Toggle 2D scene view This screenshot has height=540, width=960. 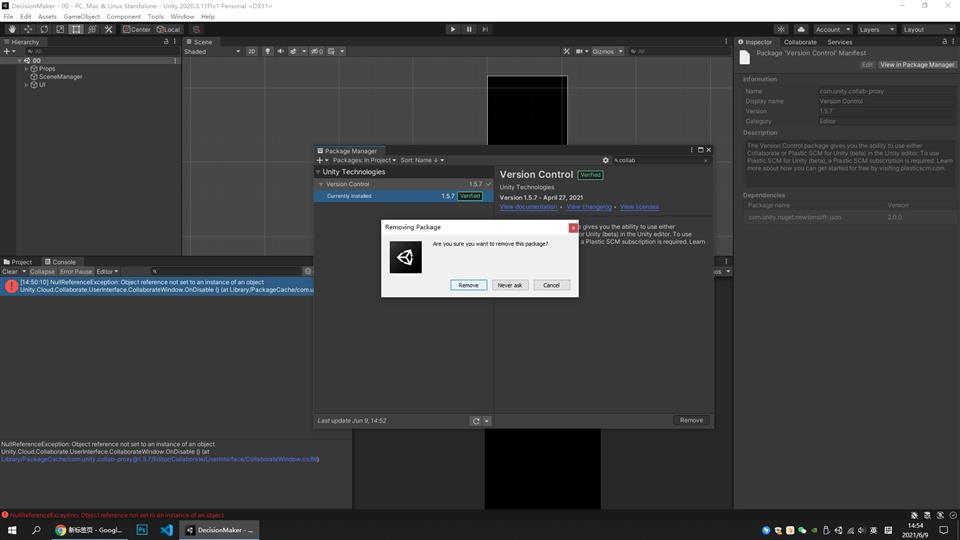[x=252, y=51]
